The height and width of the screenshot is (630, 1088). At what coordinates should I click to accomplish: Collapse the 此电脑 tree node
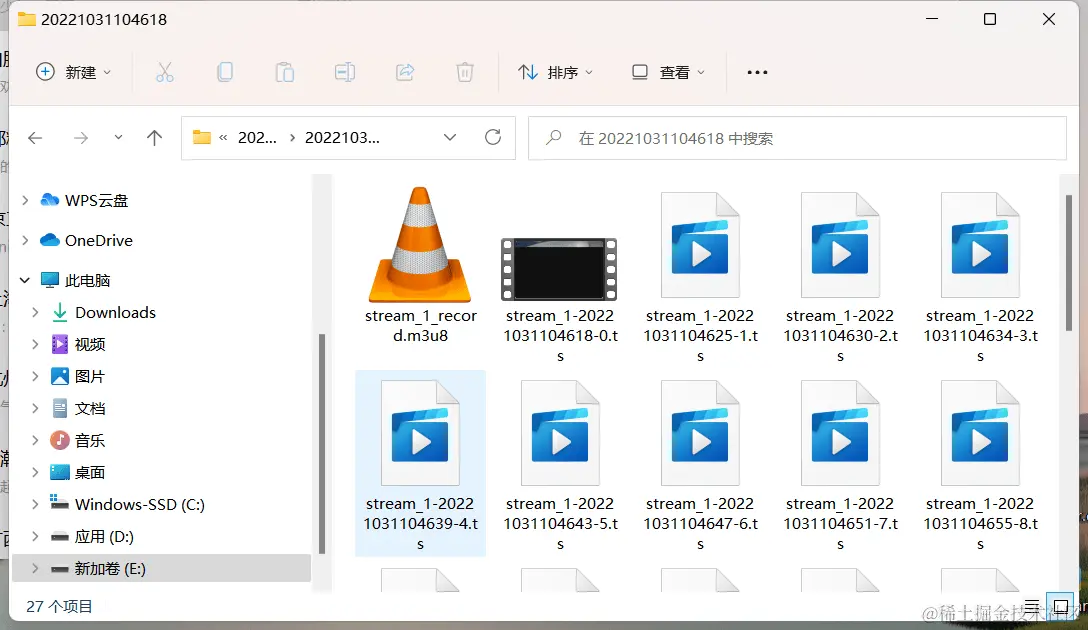coord(25,280)
